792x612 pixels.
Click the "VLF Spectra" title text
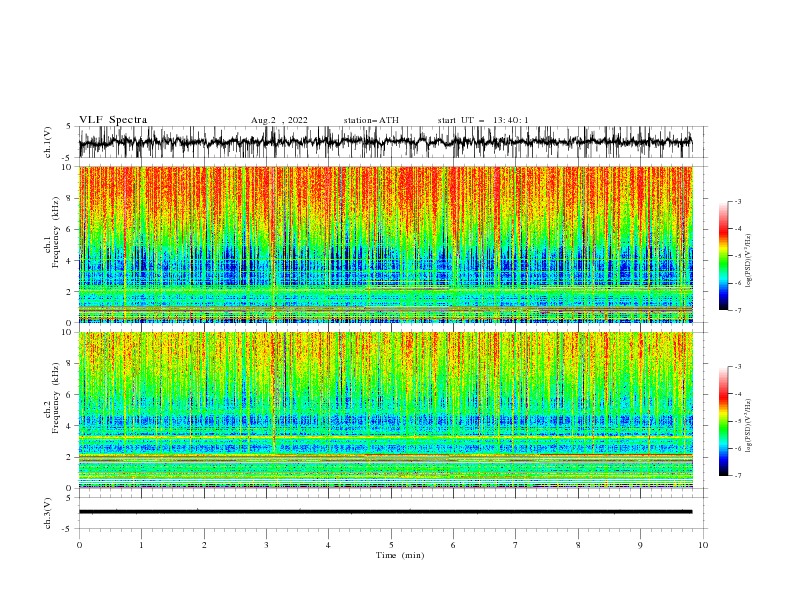tap(113, 120)
